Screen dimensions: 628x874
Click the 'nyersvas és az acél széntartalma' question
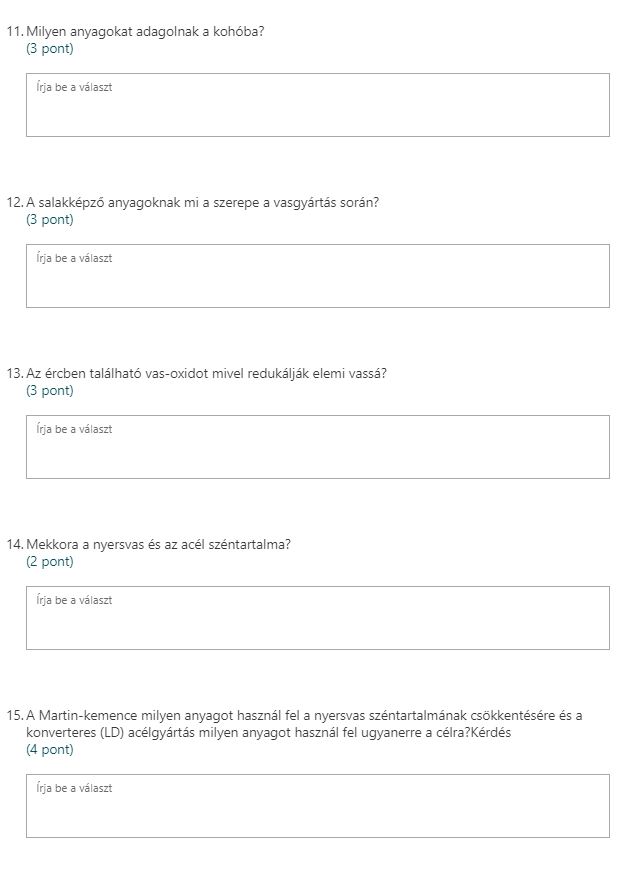(x=158, y=544)
